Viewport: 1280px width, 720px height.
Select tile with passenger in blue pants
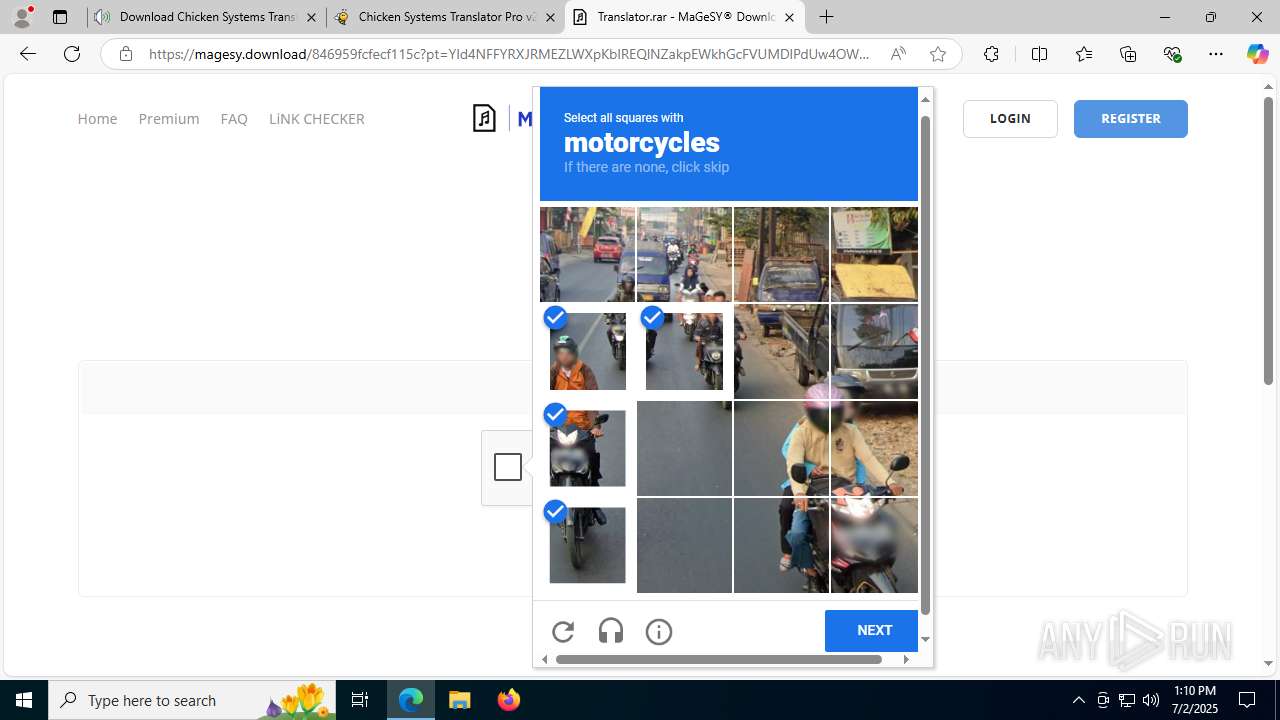781,545
